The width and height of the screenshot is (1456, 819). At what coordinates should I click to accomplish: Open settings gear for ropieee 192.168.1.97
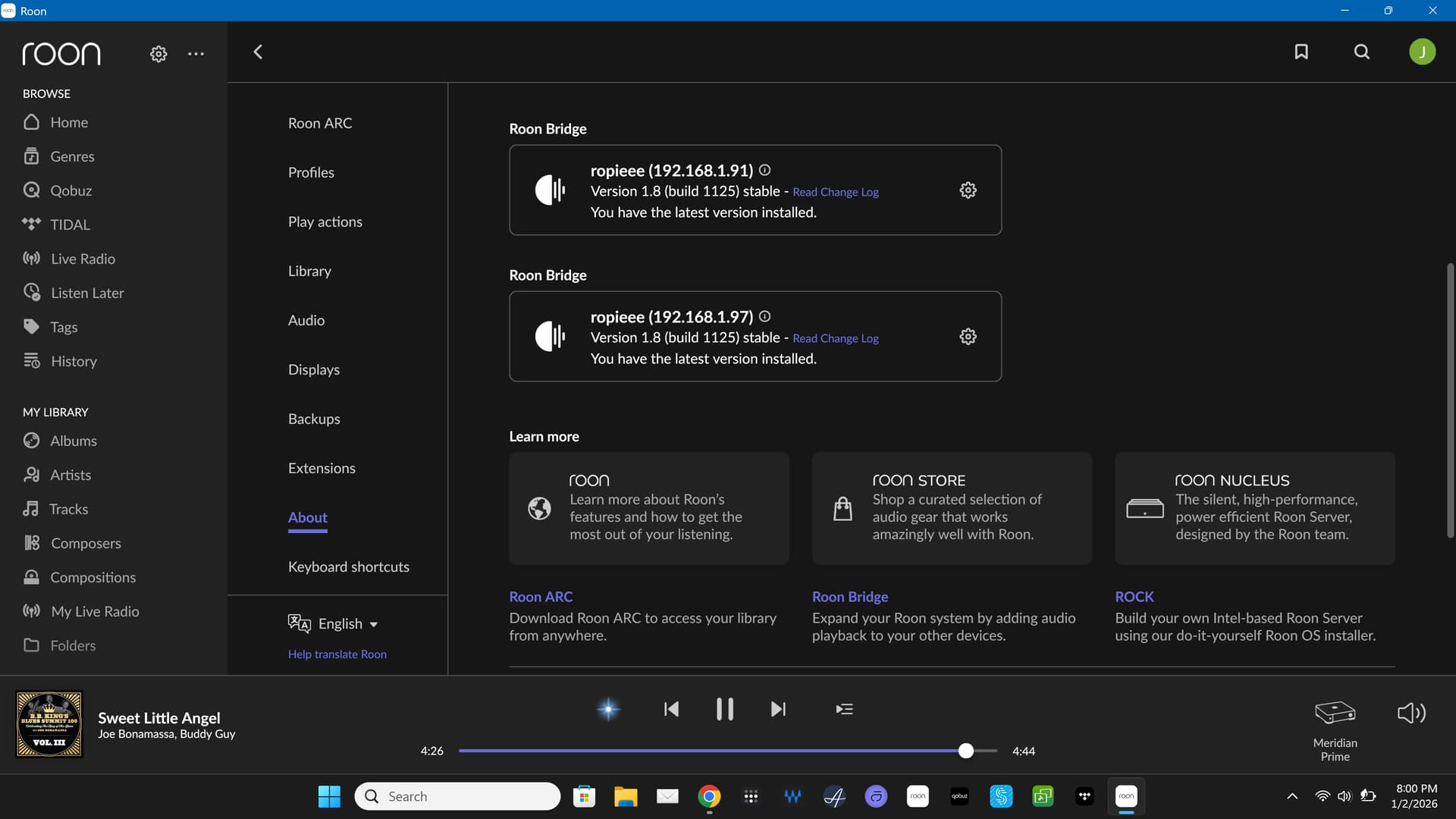pos(968,337)
